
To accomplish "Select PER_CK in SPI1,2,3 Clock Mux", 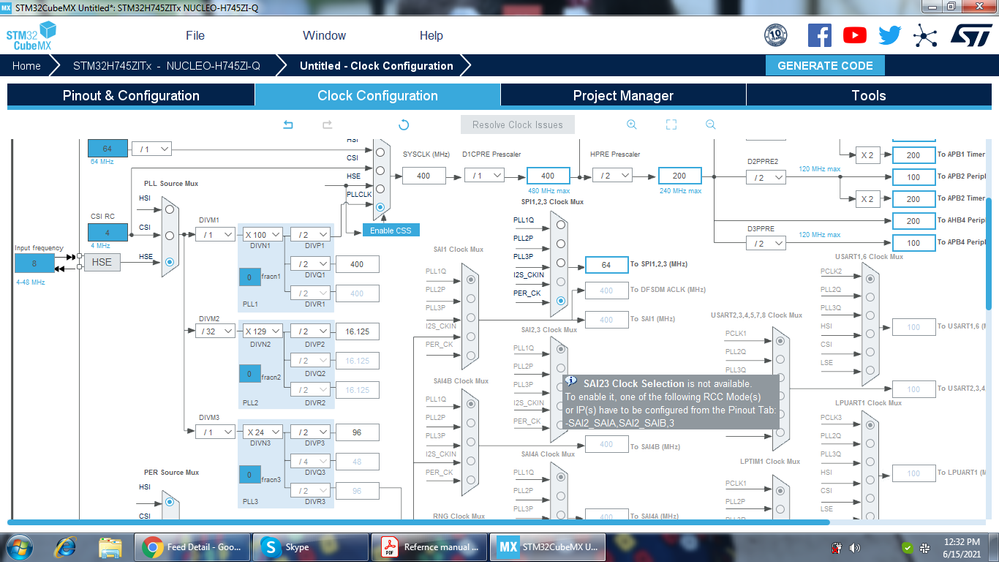I will [x=561, y=300].
